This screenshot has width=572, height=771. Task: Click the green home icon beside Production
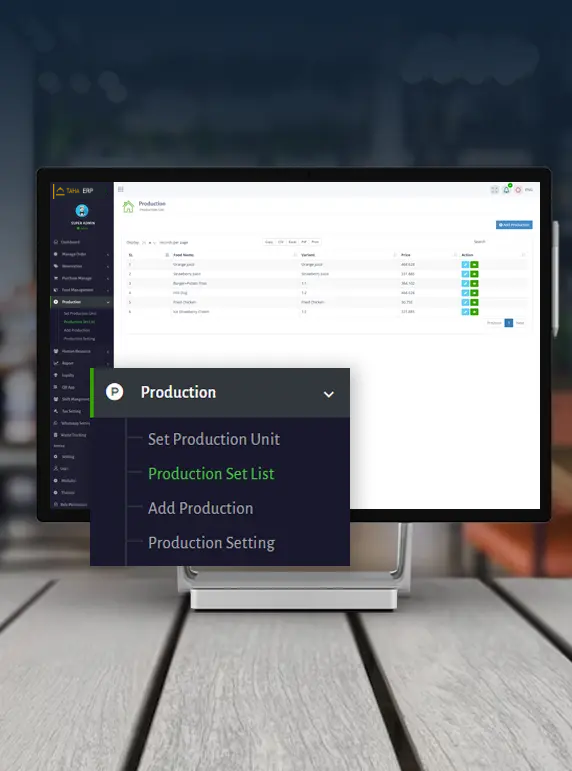[x=128, y=207]
